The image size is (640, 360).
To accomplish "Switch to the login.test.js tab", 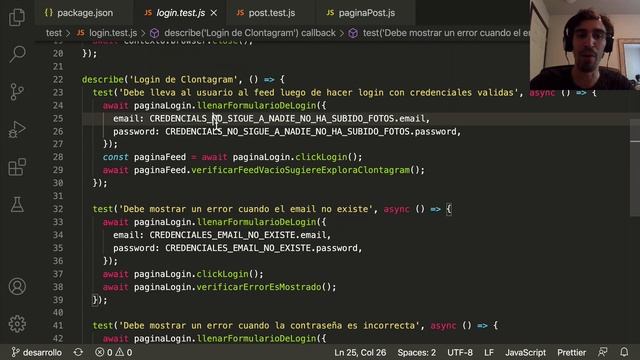I will point(180,13).
